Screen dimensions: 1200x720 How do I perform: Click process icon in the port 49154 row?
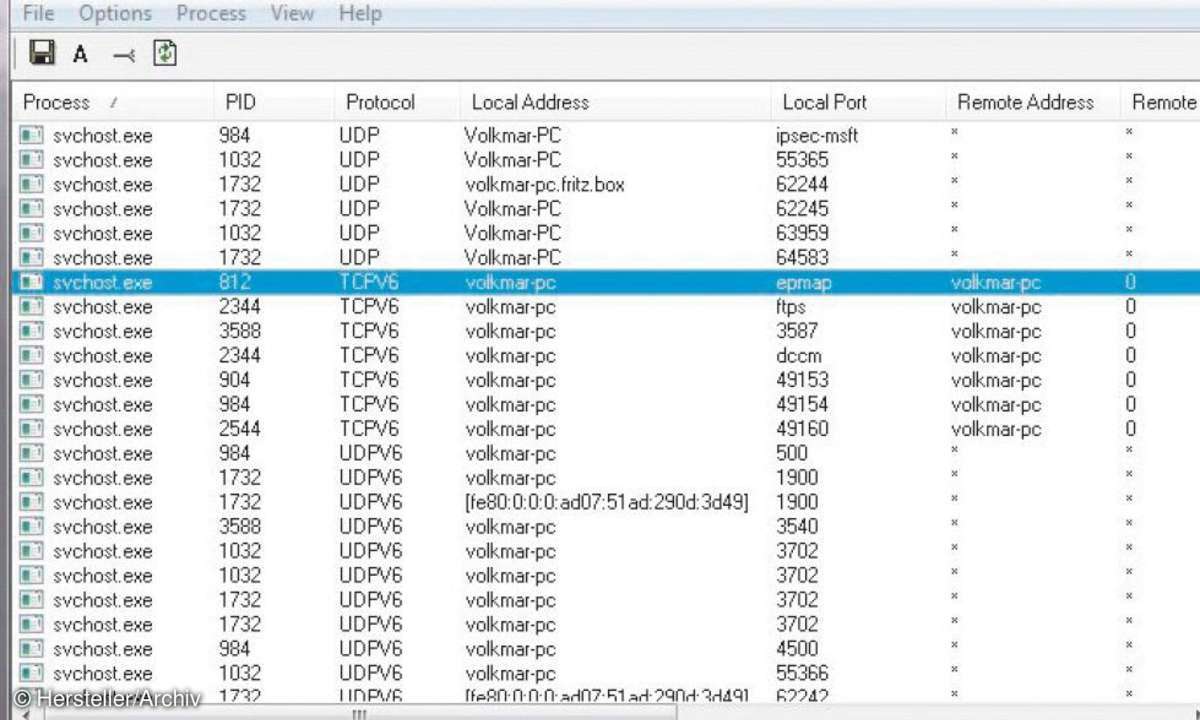32,404
